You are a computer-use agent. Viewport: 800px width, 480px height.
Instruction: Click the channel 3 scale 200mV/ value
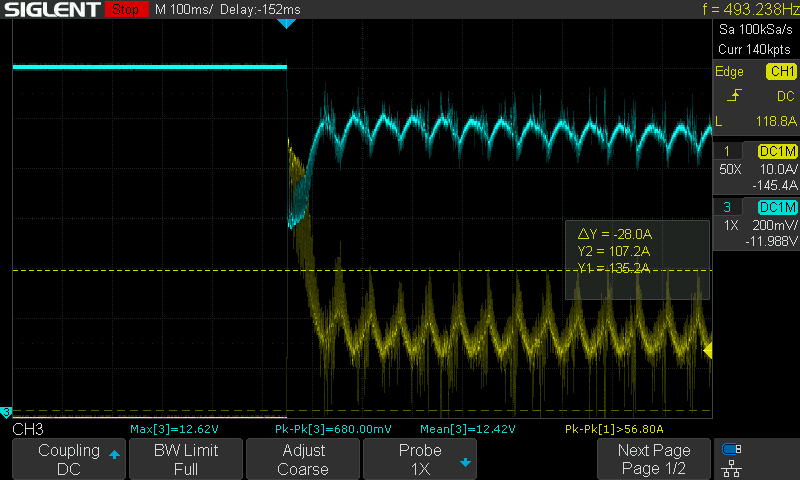[x=774, y=225]
